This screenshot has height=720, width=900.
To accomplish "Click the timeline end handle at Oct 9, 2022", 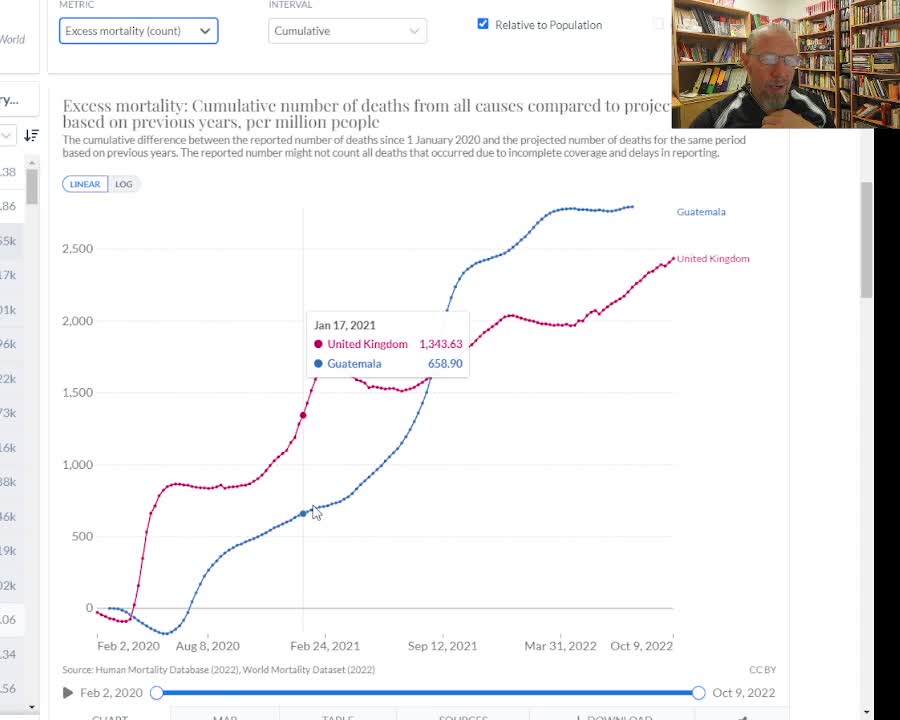I will click(698, 693).
